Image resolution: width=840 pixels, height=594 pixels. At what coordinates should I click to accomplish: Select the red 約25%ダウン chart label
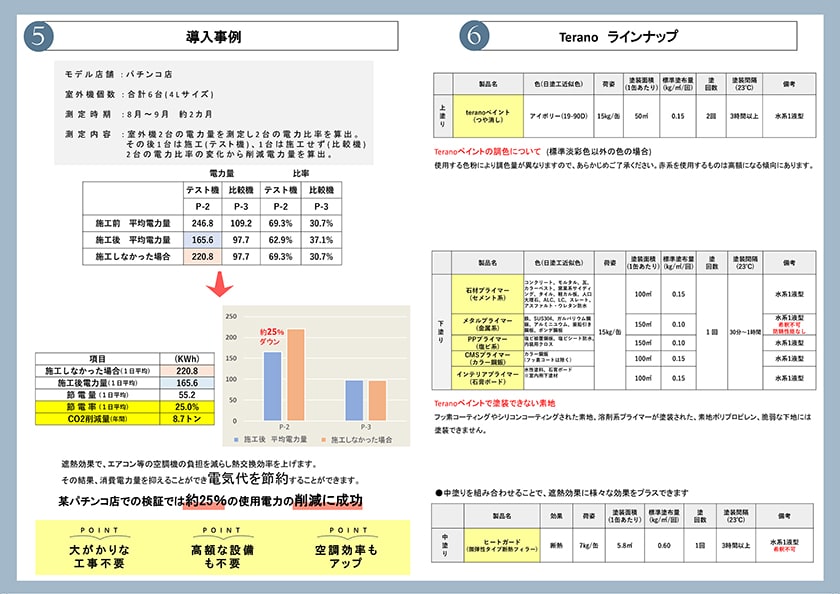(x=272, y=336)
